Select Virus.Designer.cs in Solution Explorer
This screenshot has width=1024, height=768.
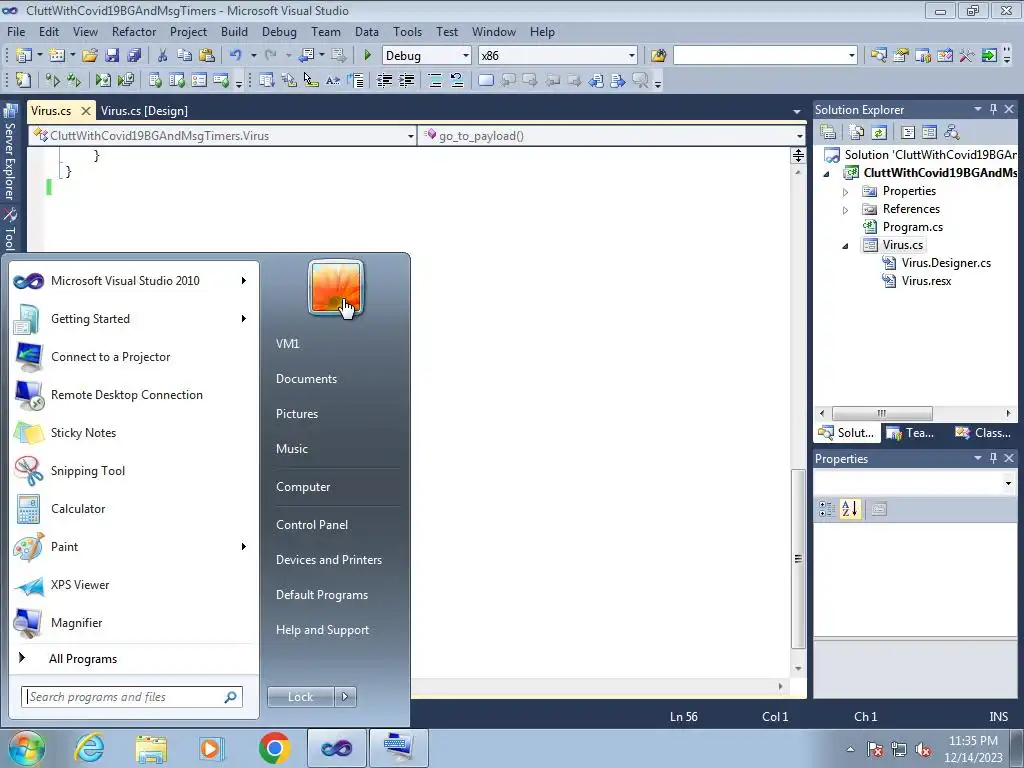[946, 263]
